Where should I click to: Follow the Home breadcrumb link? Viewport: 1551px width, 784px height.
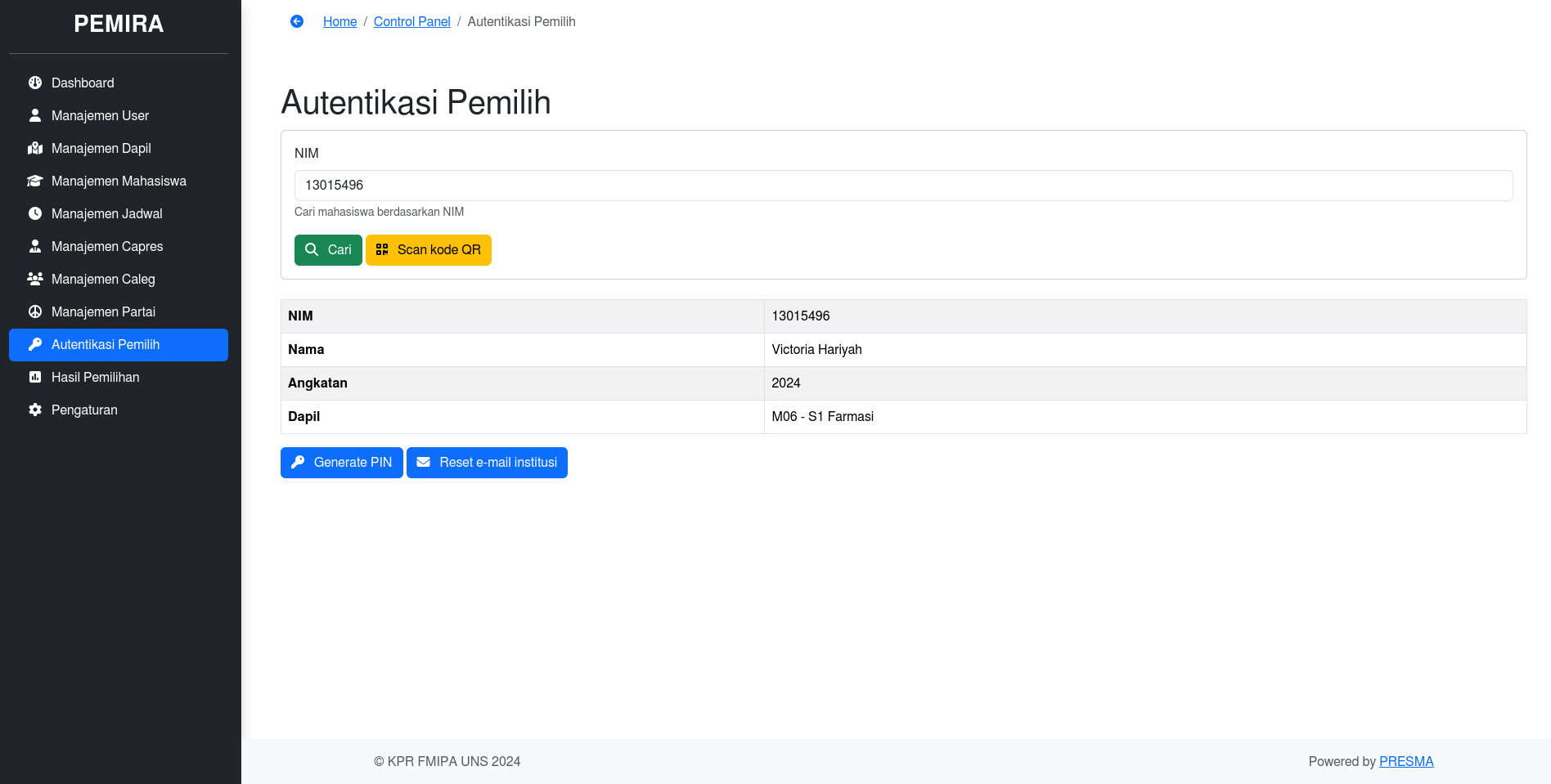339,21
